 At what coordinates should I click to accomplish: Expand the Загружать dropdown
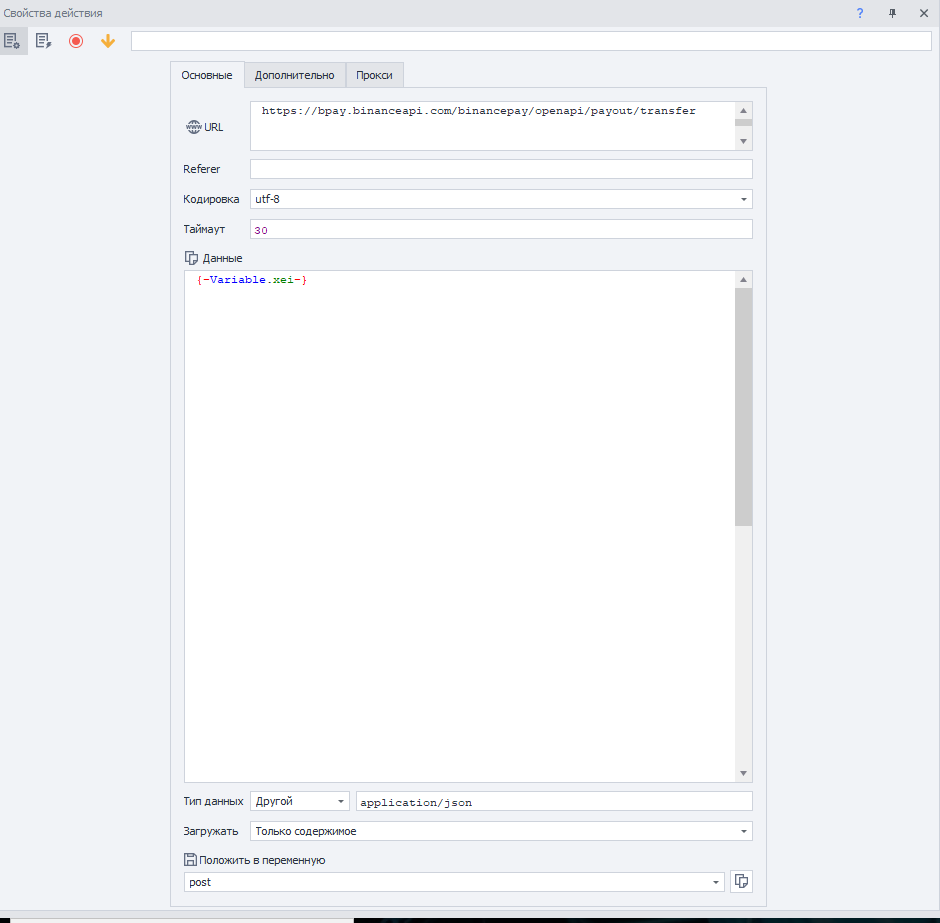point(743,831)
